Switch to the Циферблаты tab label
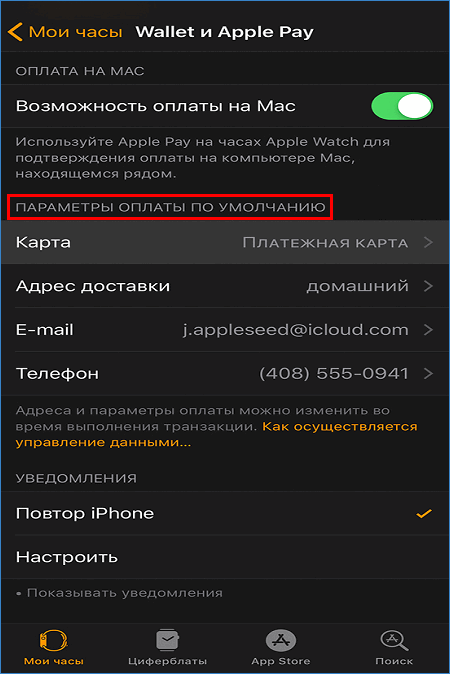This screenshot has width=450, height=674. coord(167,661)
